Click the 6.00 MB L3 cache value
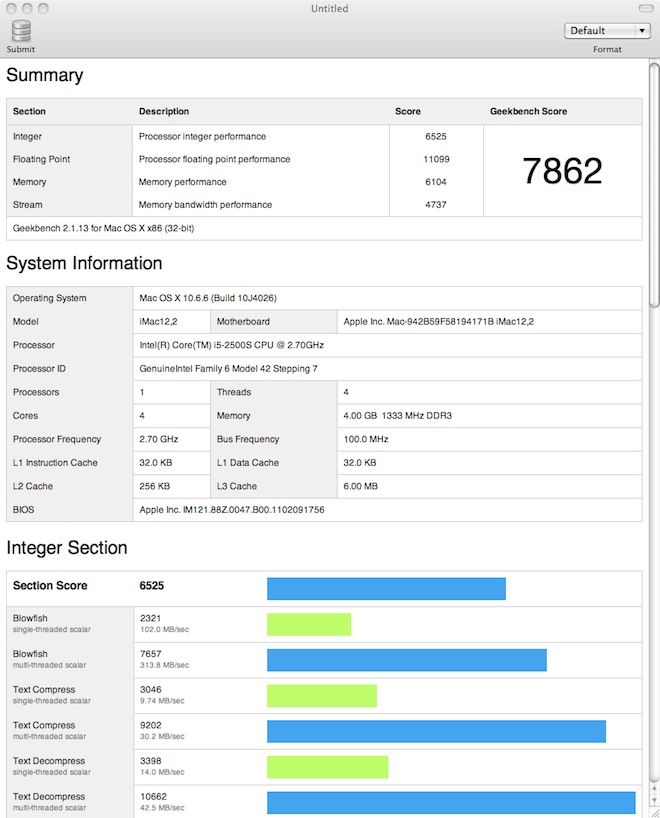 click(x=361, y=486)
